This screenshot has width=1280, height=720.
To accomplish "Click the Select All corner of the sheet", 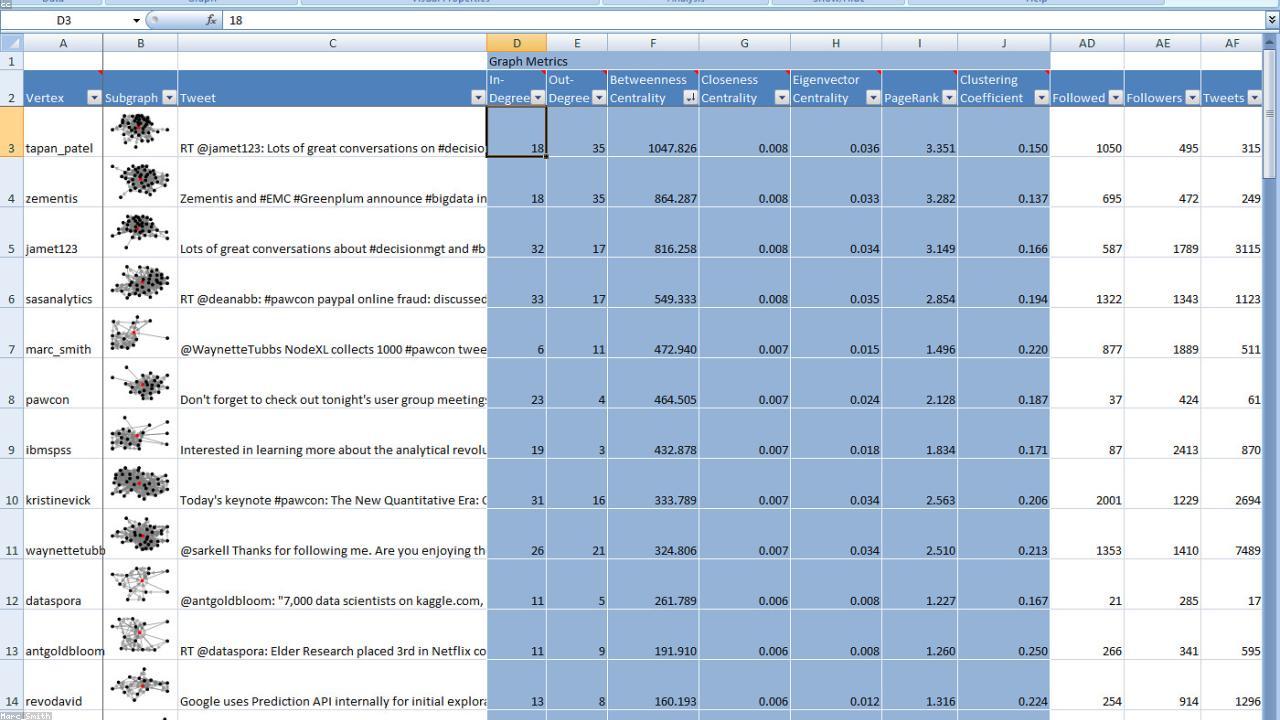I will 11,43.
